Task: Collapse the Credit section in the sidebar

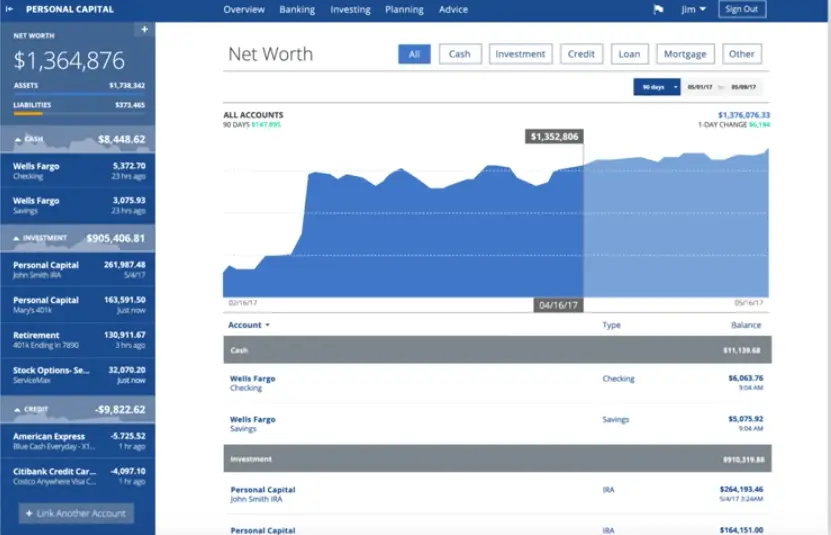Action: point(17,409)
